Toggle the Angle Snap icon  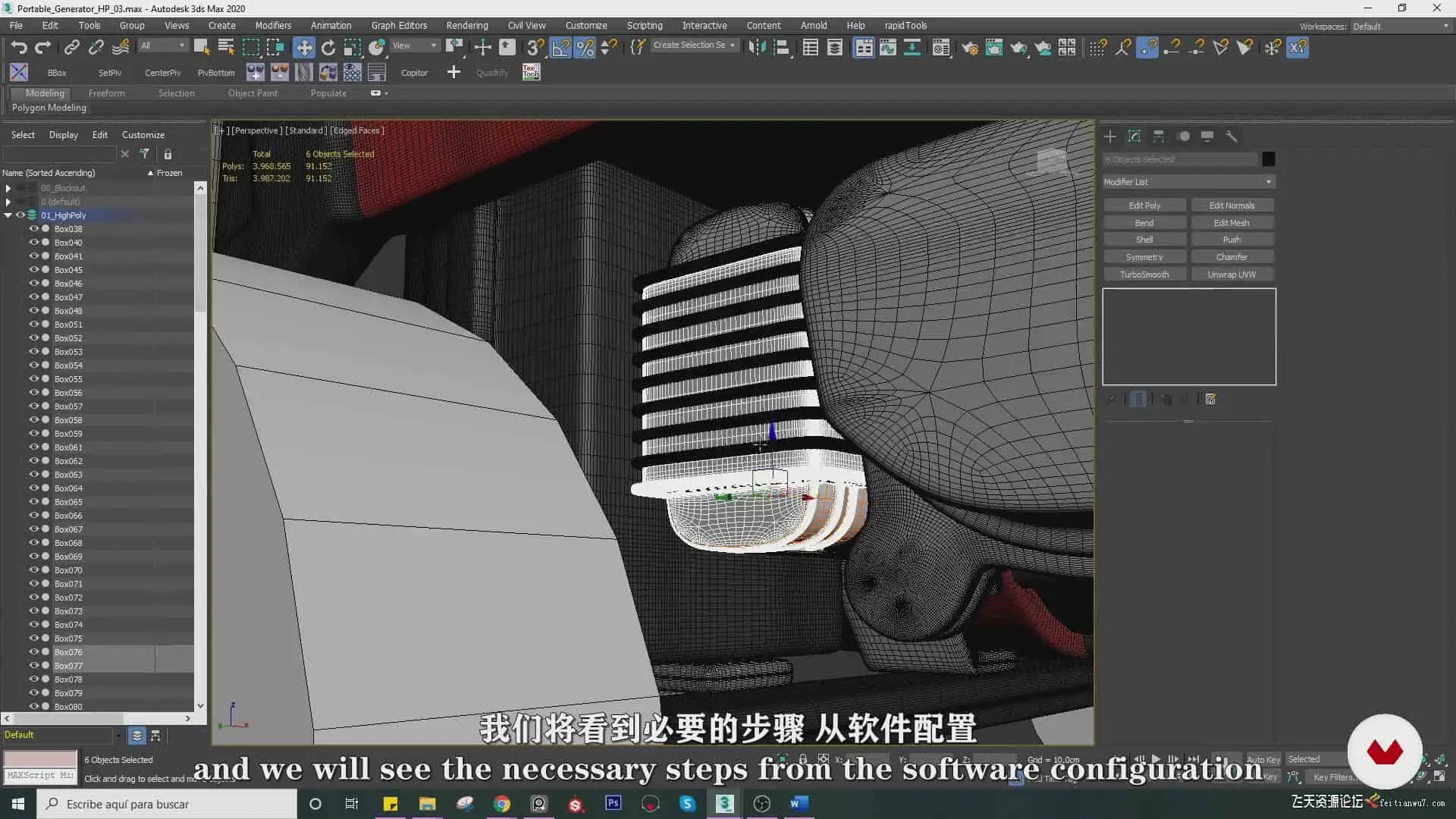(560, 48)
